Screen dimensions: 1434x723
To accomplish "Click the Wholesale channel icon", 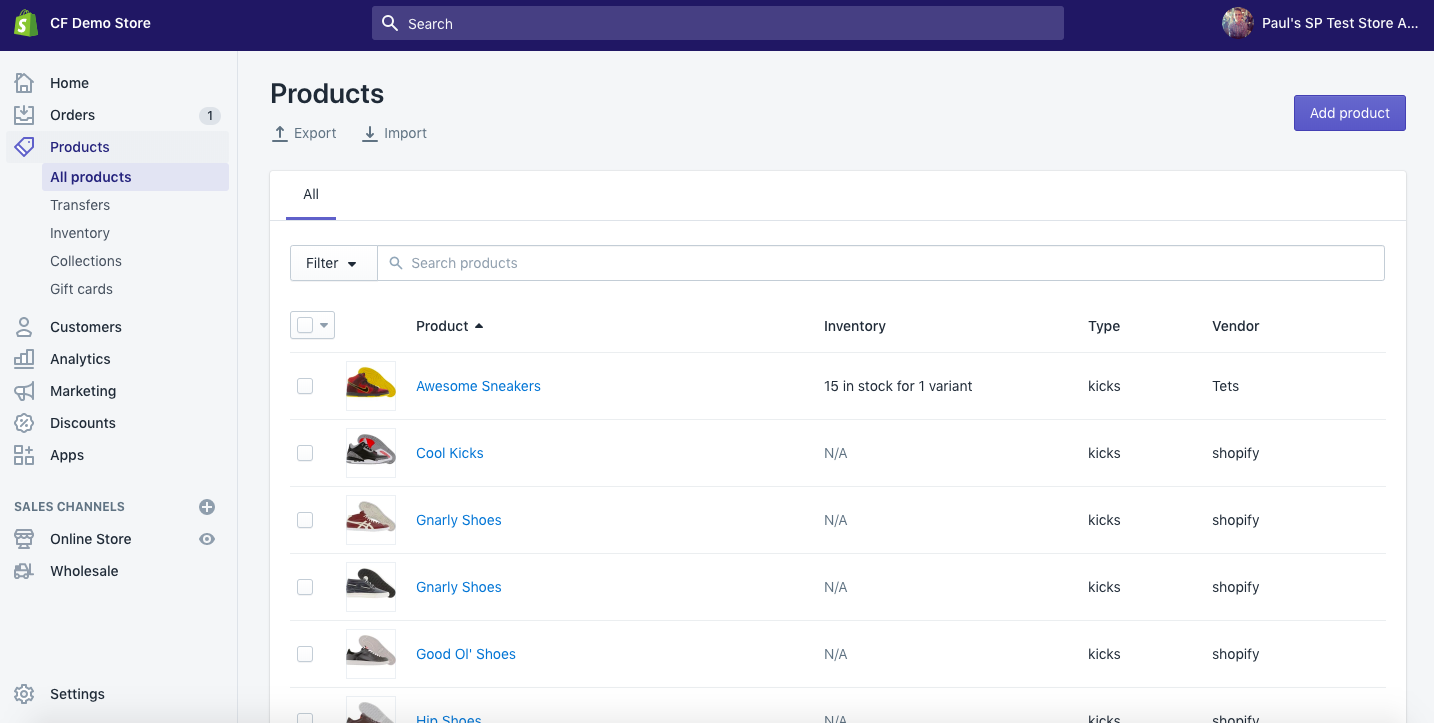I will tap(24, 571).
